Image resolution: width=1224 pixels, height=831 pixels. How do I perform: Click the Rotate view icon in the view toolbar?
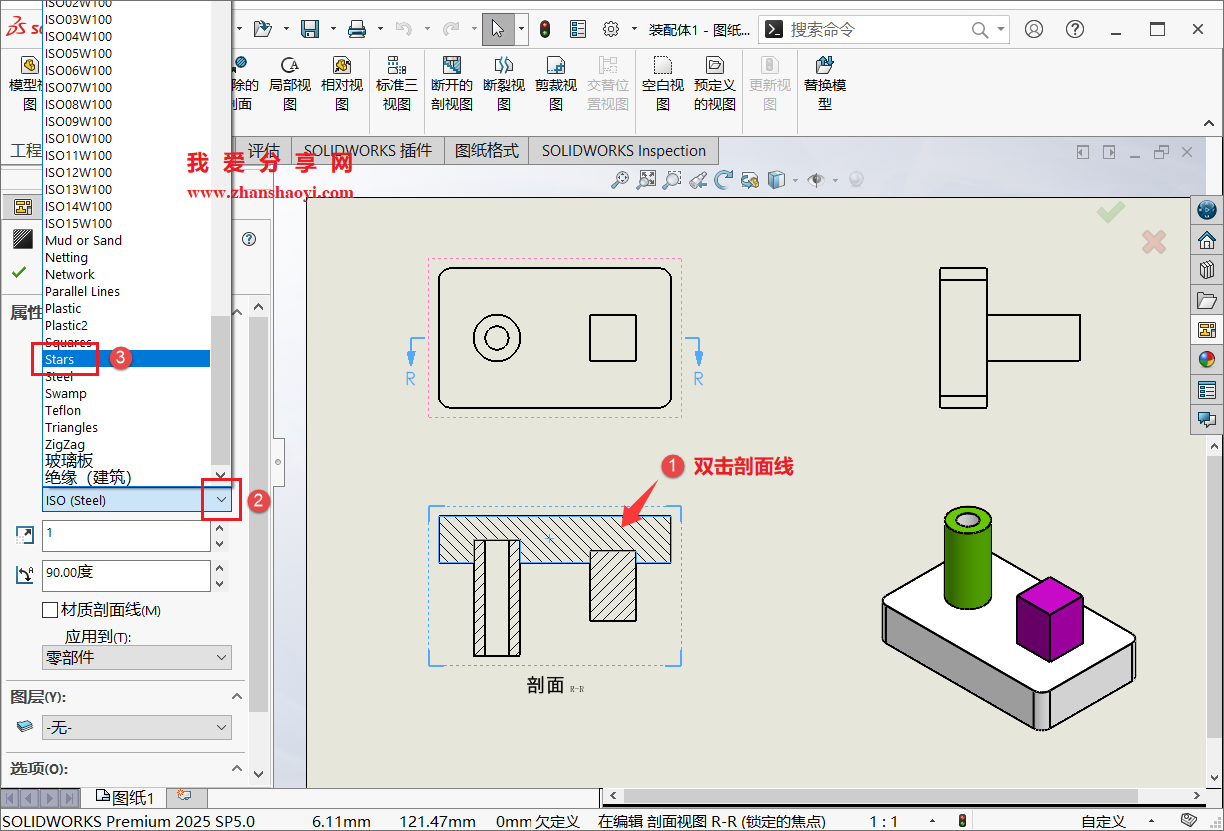click(724, 180)
